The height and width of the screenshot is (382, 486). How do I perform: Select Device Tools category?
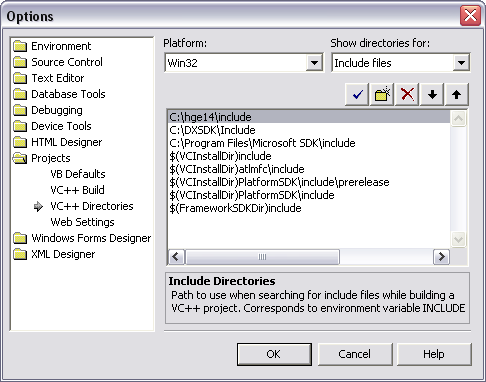(61, 126)
